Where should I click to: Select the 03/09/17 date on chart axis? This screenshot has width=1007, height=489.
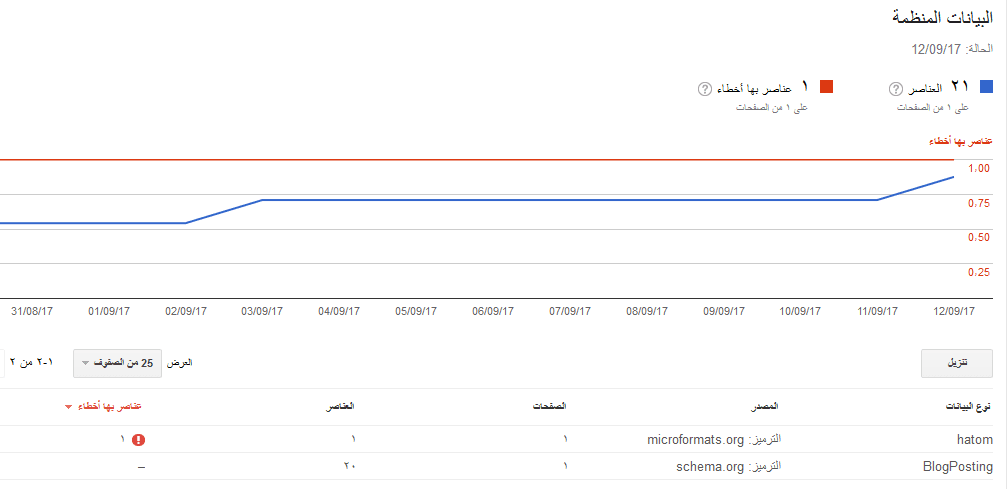tap(262, 311)
